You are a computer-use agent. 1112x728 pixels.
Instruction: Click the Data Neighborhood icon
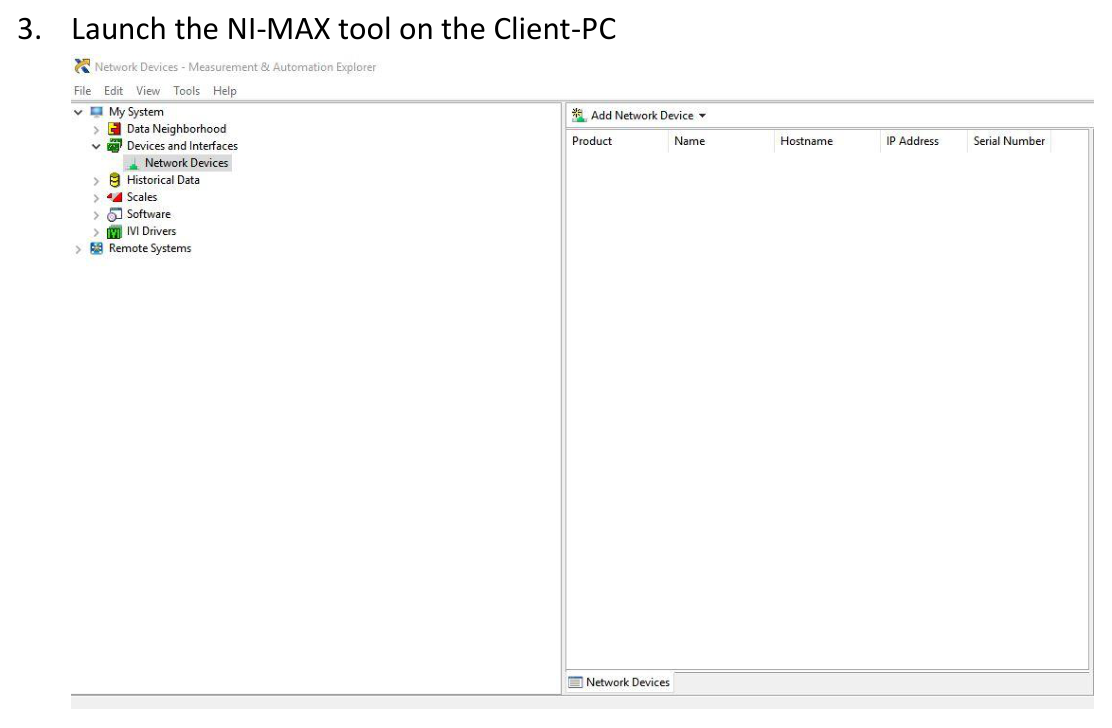click(x=114, y=129)
